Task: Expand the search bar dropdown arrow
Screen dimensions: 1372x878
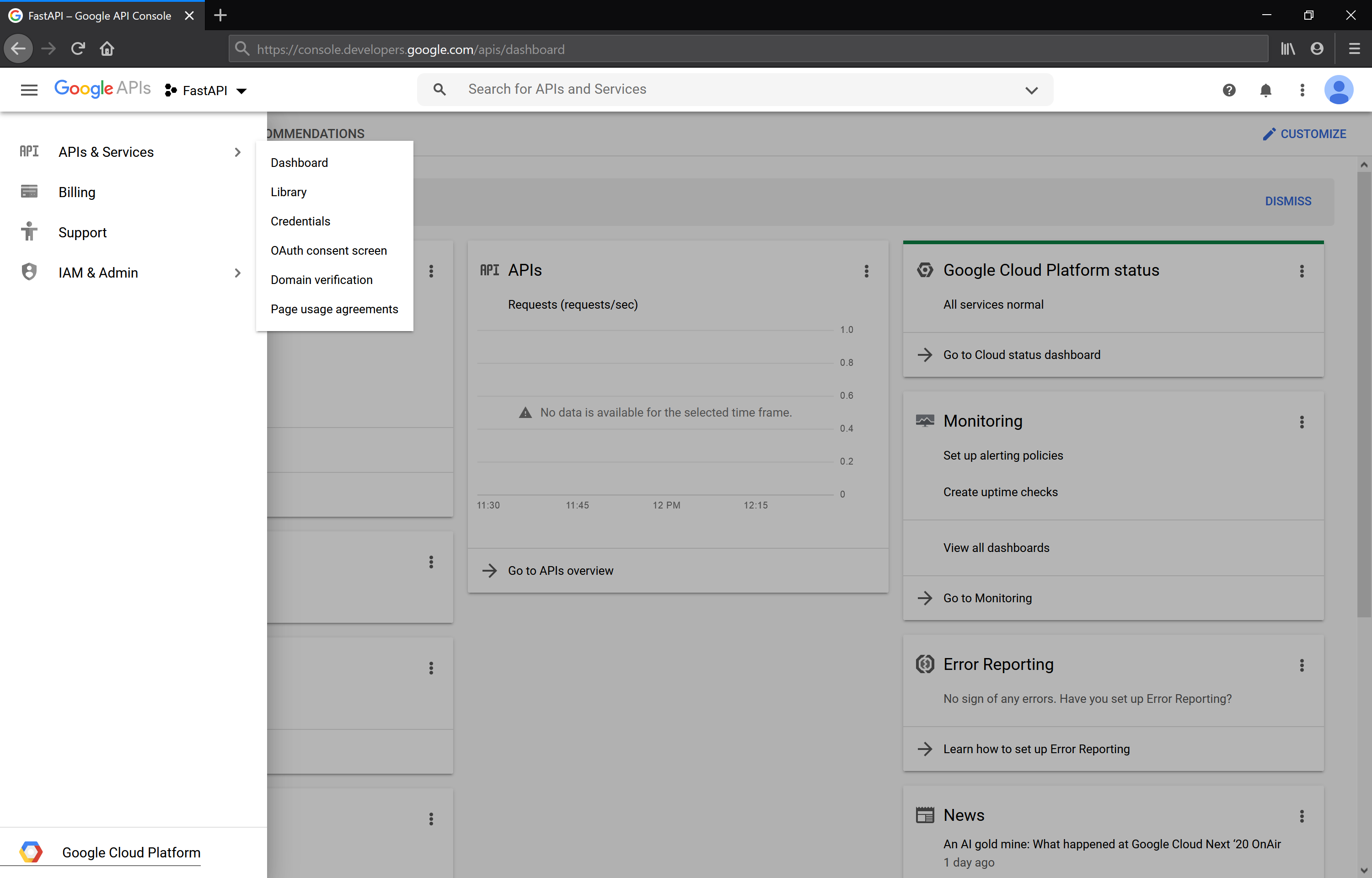Action: pos(1031,90)
